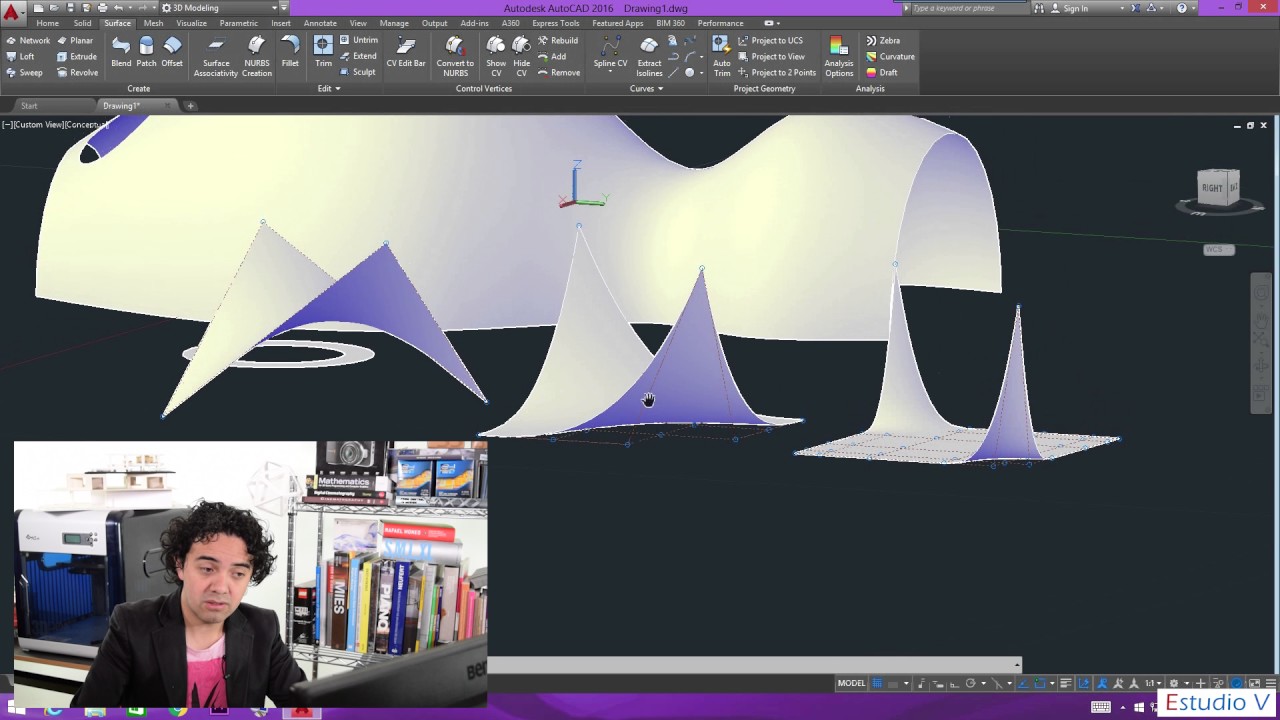
Task: Select the Network surface tool
Action: coord(28,41)
